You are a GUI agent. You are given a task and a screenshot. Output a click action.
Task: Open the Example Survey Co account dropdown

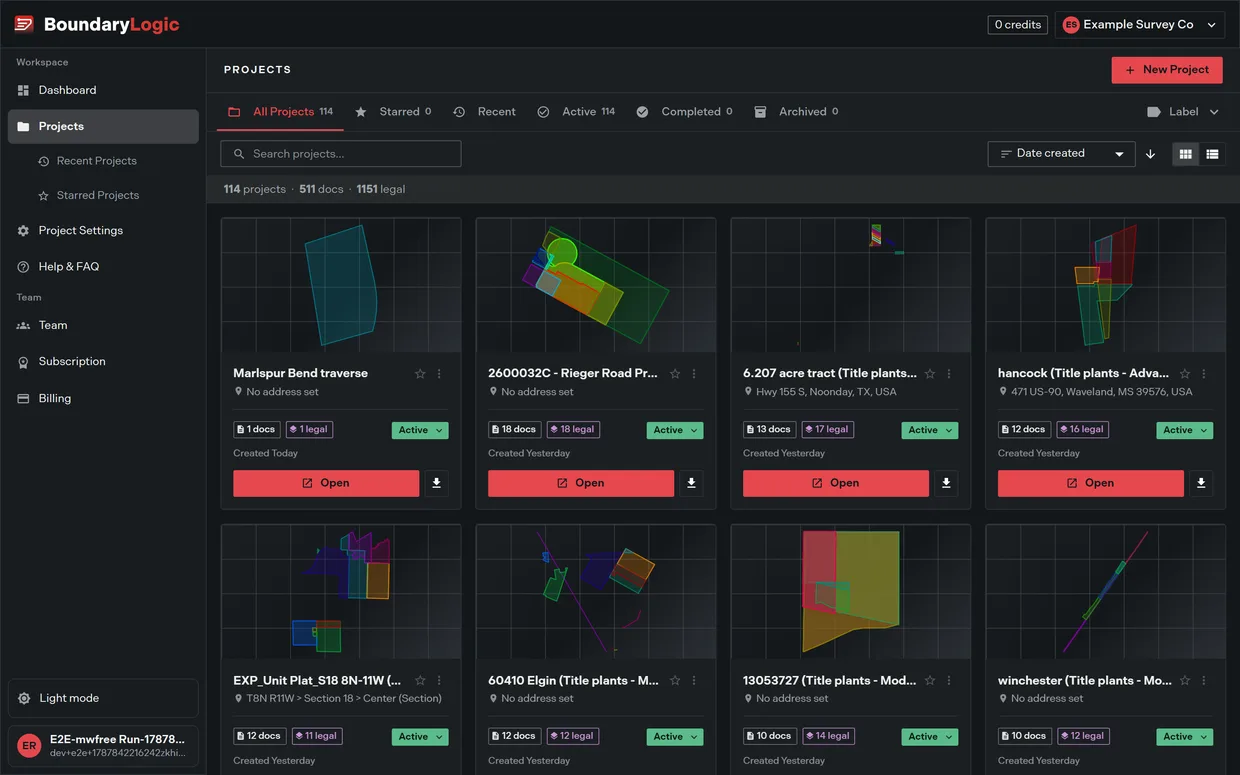coord(1140,25)
